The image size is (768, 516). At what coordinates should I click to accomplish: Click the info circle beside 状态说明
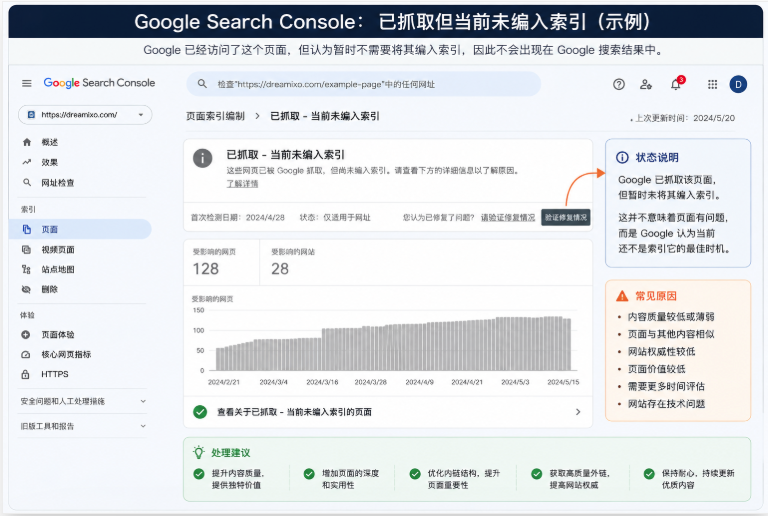pyautogui.click(x=622, y=157)
